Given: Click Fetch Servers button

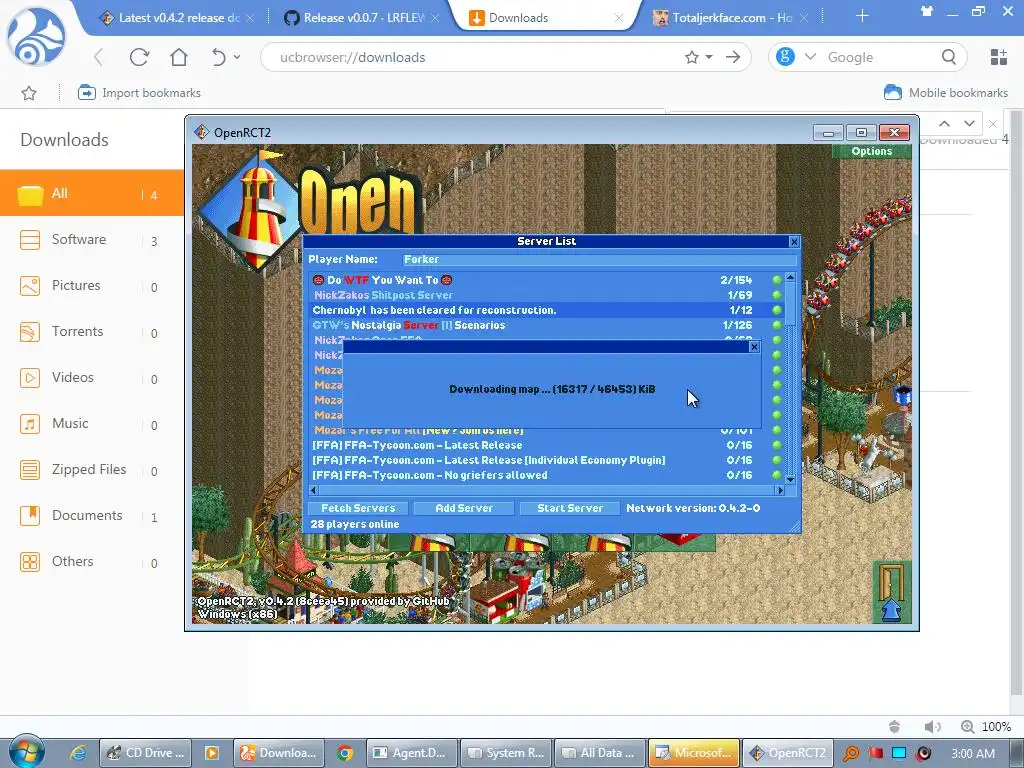Looking at the screenshot, I should tap(358, 508).
